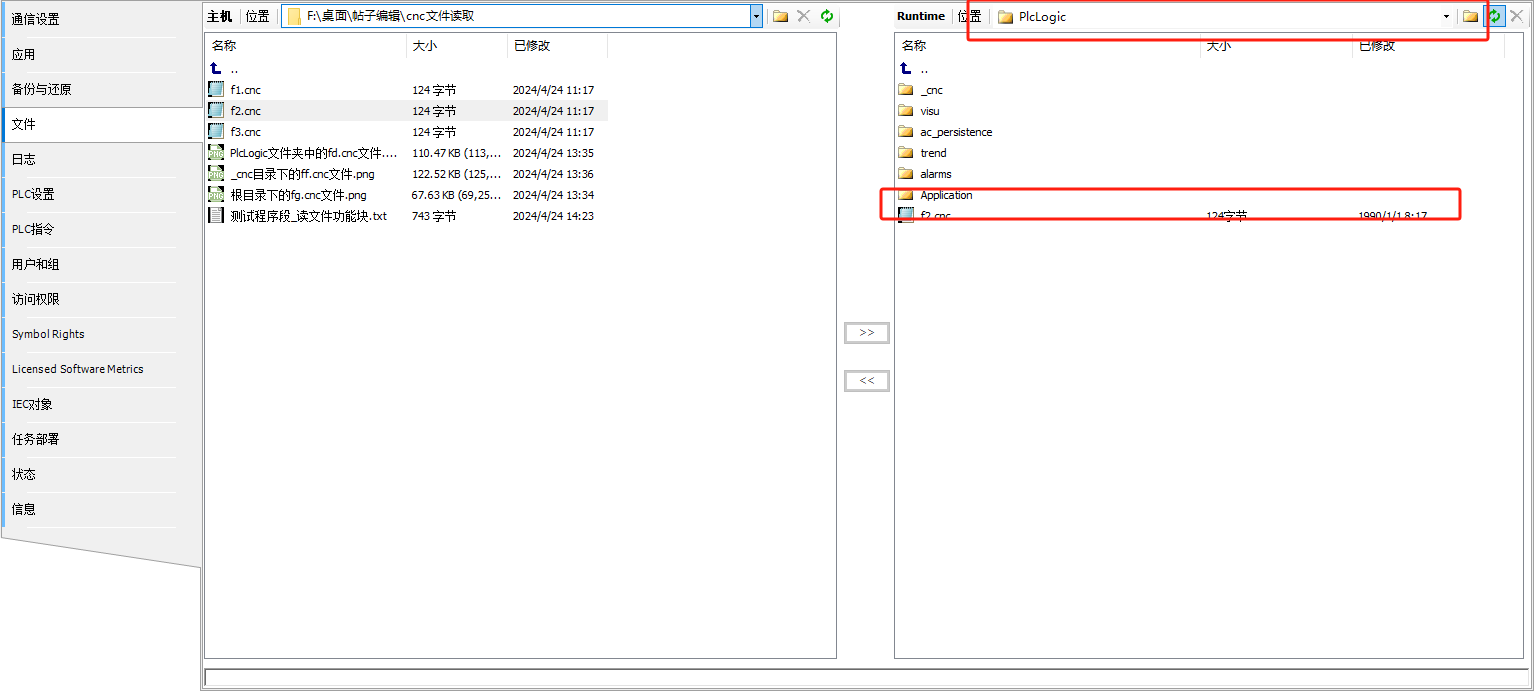The height and width of the screenshot is (691, 1534).
Task: Click the trend folder icon
Action: (906, 153)
